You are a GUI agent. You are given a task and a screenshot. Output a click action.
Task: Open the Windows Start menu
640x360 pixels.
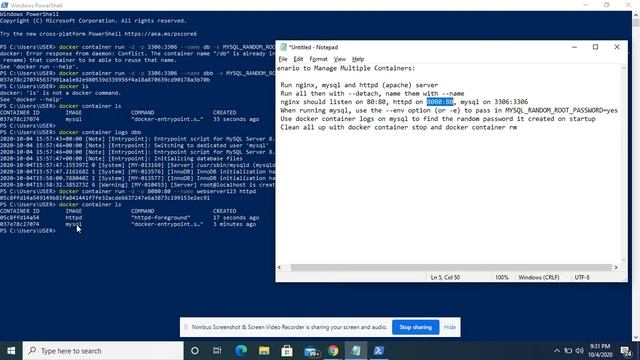(11, 351)
